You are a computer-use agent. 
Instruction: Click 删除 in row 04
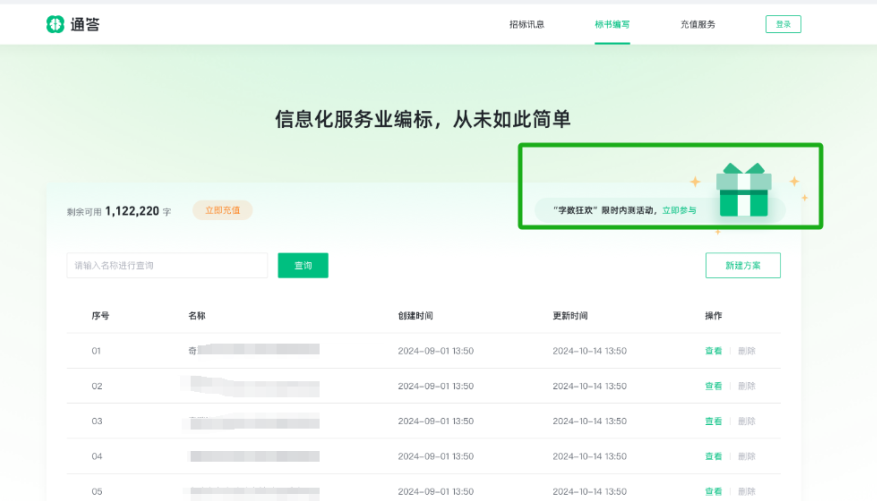click(x=746, y=456)
